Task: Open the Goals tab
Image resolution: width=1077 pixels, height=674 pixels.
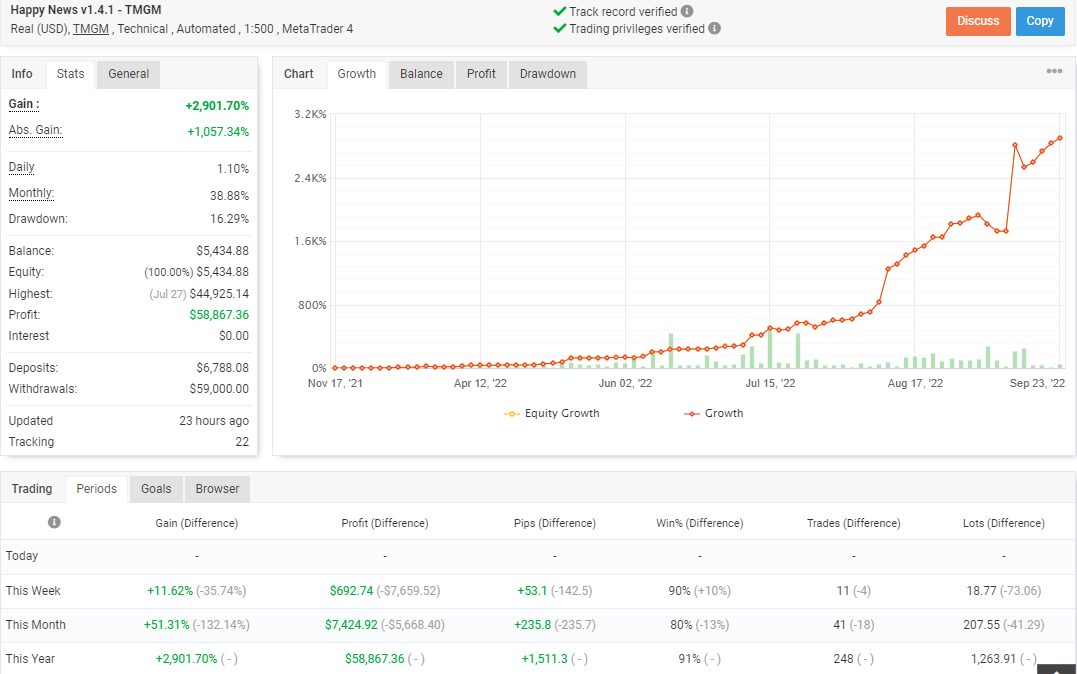Action: tap(156, 489)
